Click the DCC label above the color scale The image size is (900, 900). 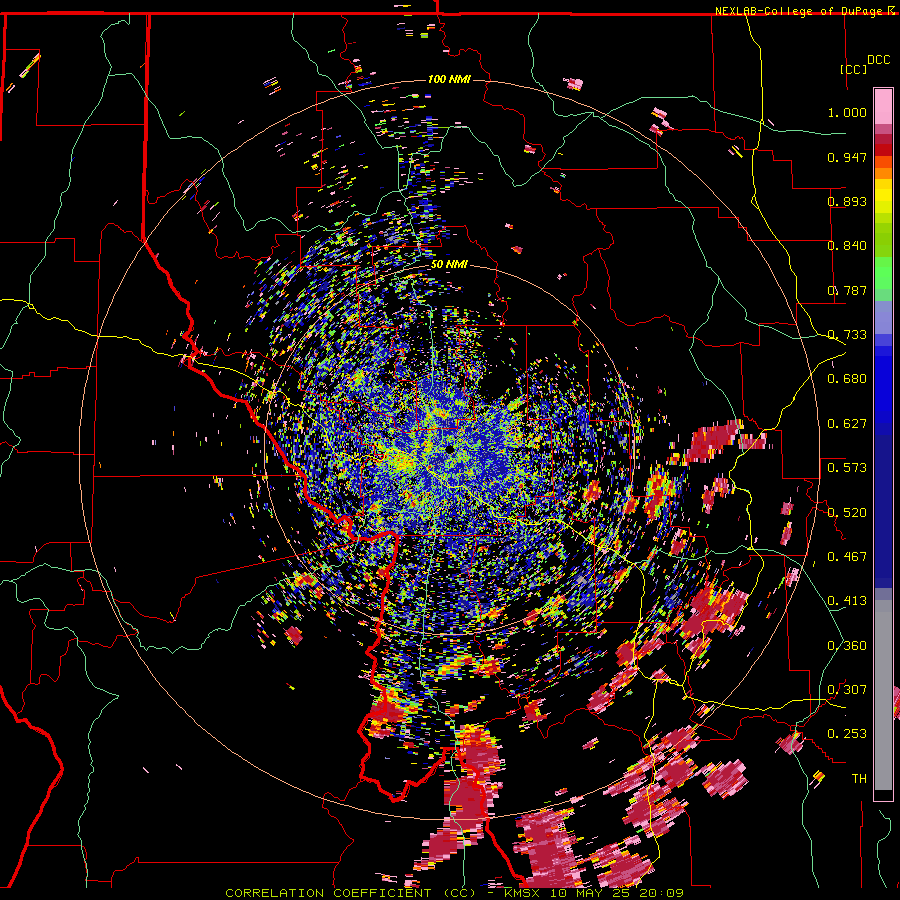click(x=878, y=60)
